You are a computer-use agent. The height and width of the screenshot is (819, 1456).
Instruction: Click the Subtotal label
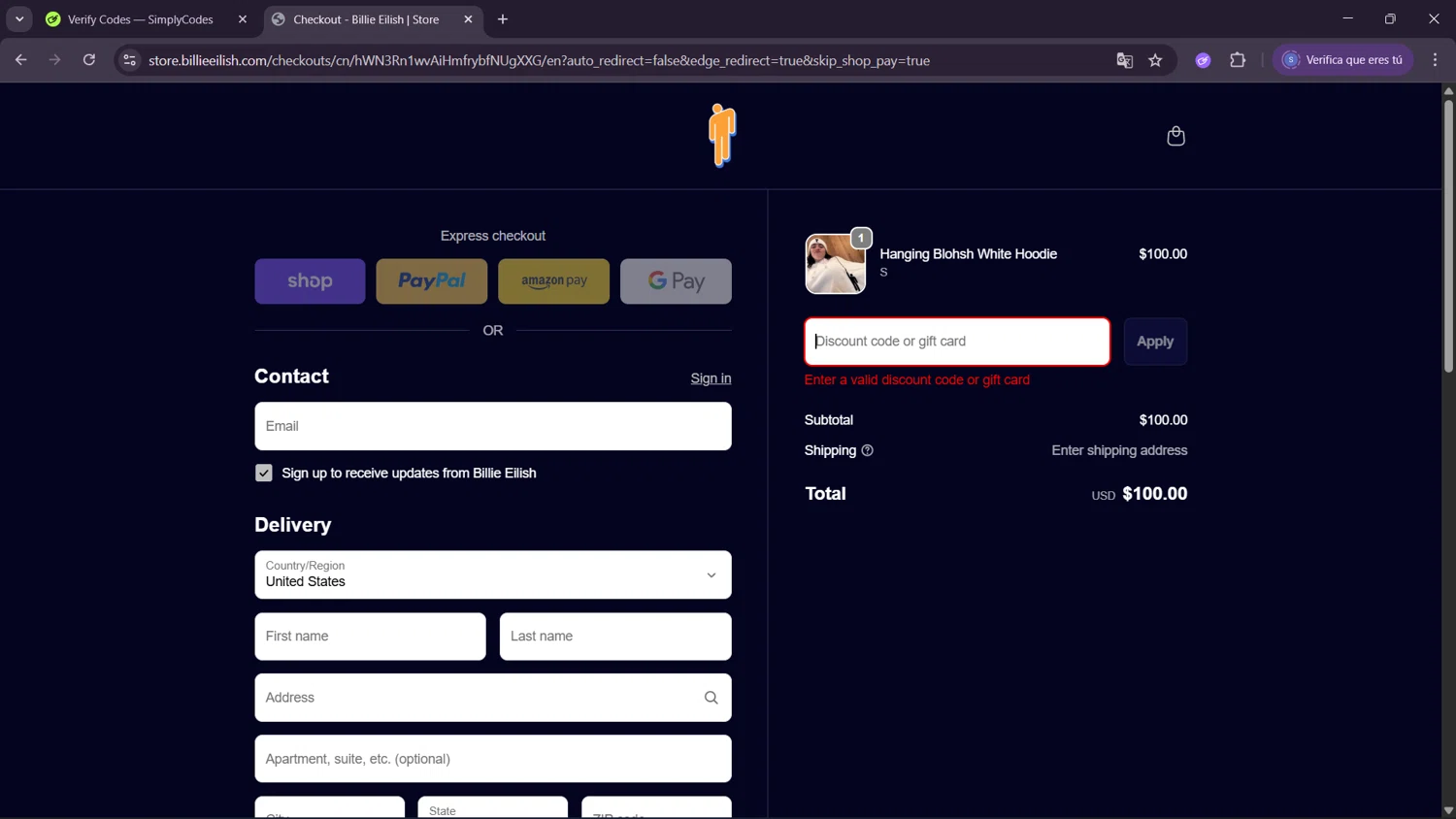pyautogui.click(x=829, y=420)
